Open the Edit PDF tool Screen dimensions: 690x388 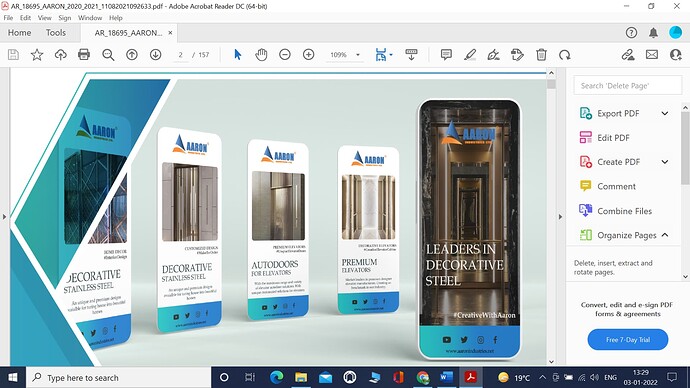613,138
